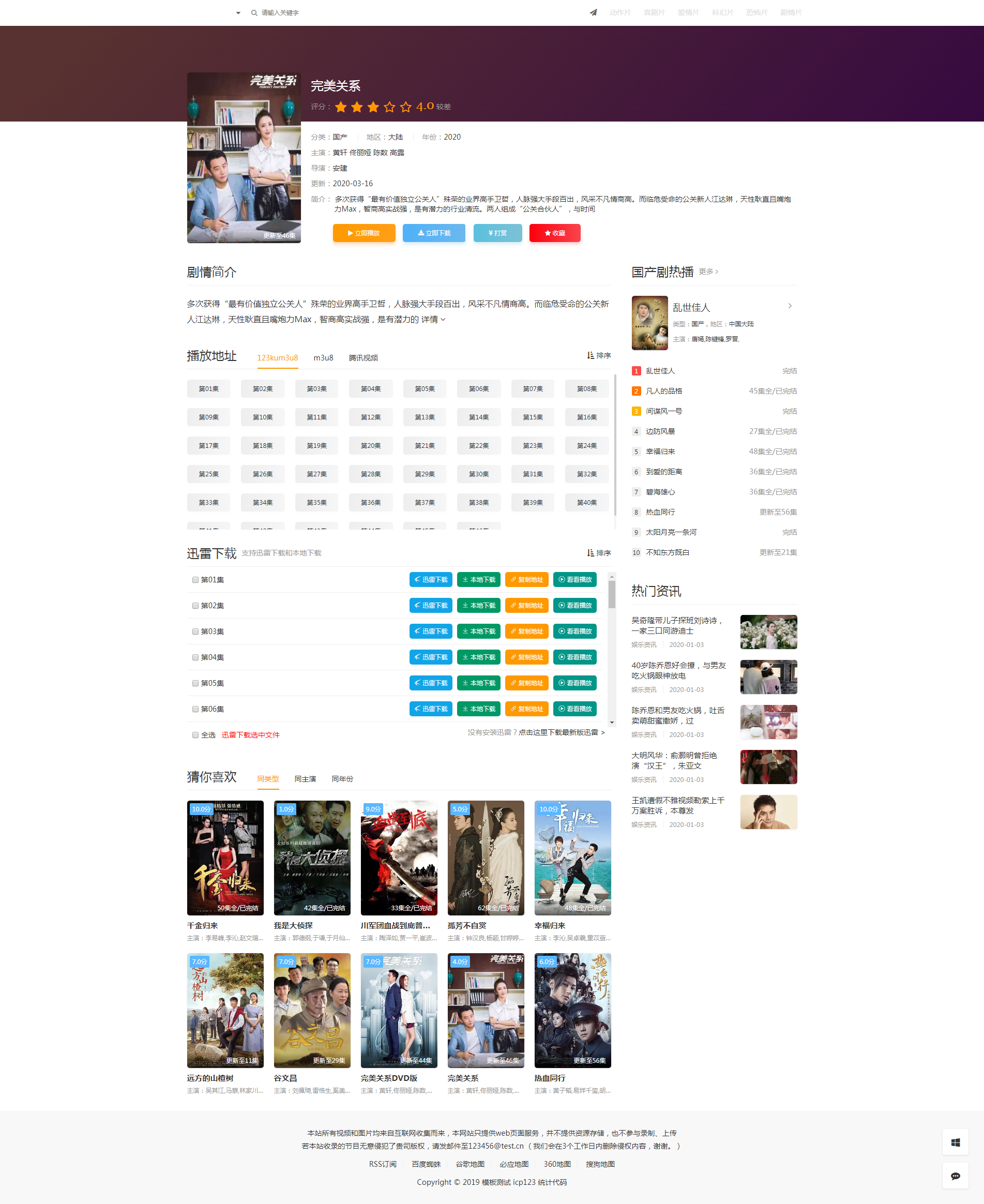This screenshot has width=984, height=1204.
Task: Open the chat bubble floating button
Action: click(955, 1176)
